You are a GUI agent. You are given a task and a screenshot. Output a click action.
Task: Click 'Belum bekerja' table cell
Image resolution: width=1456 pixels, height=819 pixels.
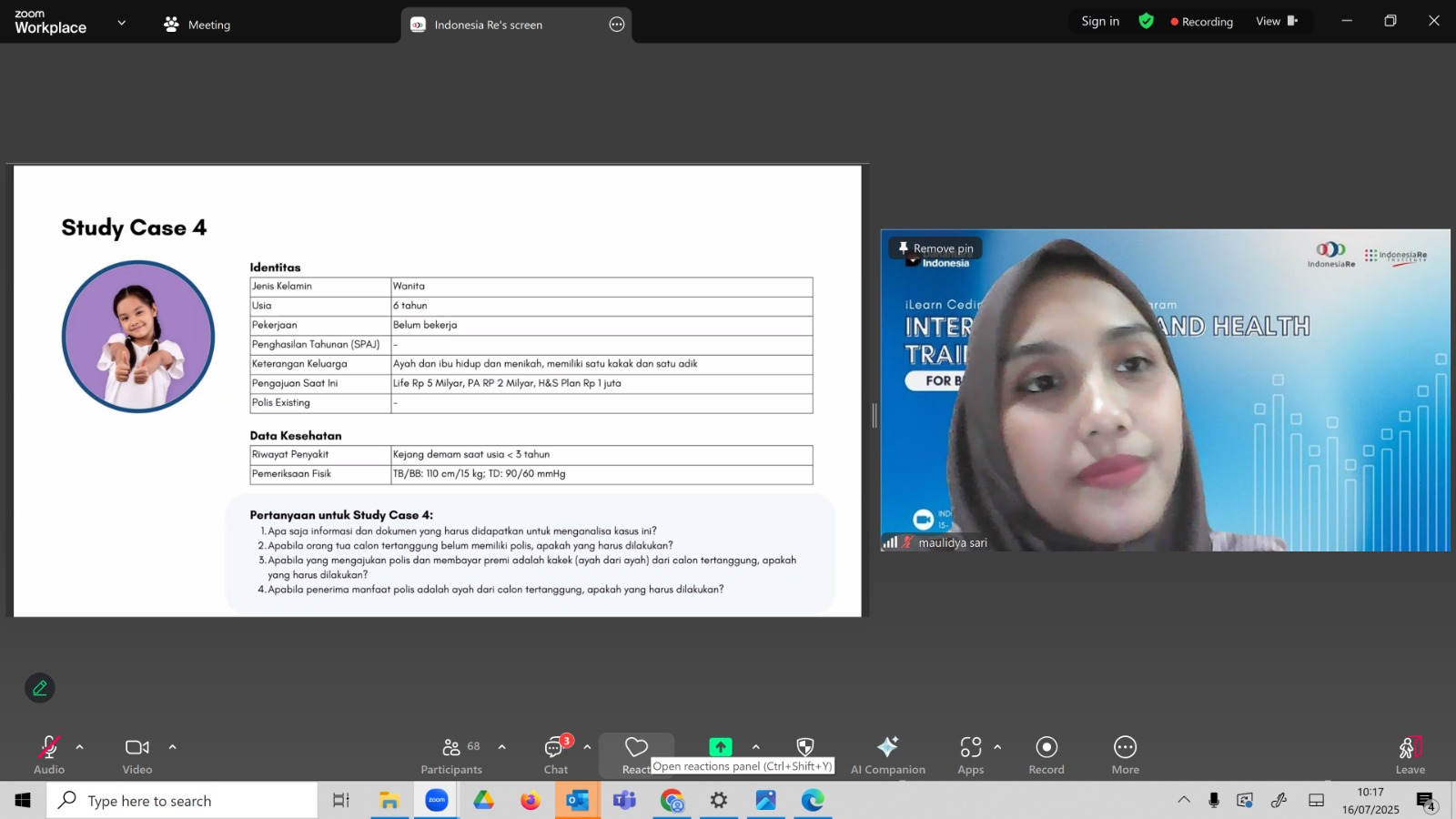(x=602, y=325)
